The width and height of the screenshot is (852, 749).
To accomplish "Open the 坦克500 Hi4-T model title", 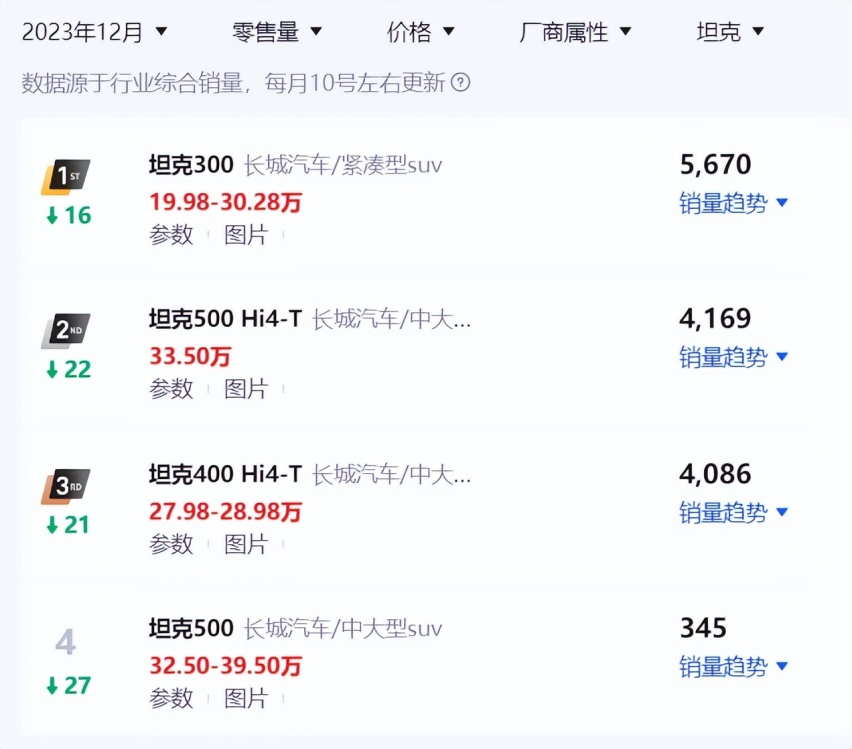I will coord(225,319).
